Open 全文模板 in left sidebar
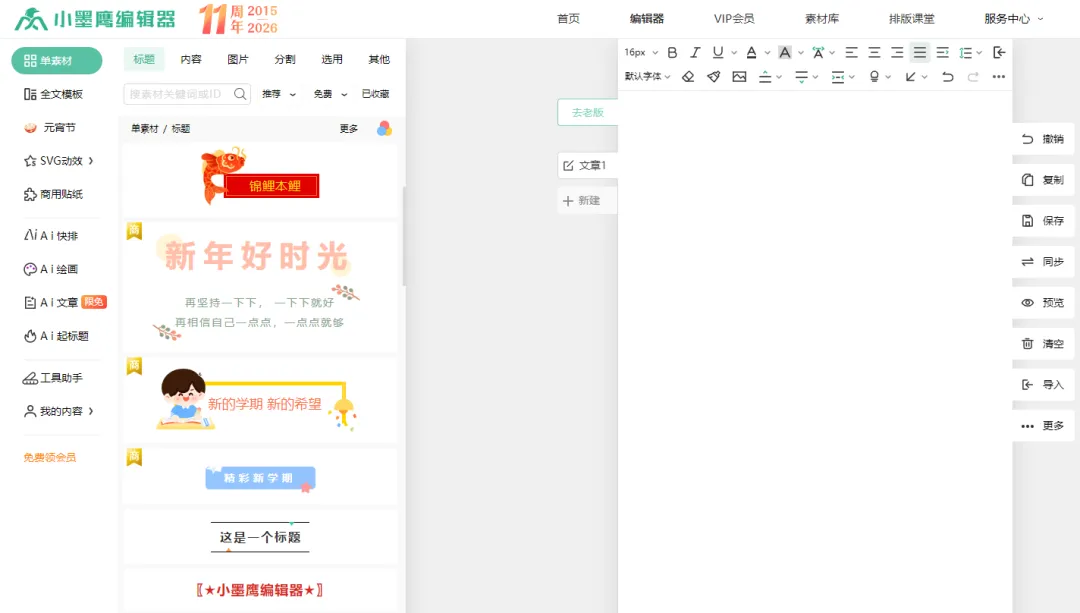1080x613 pixels. coord(54,94)
